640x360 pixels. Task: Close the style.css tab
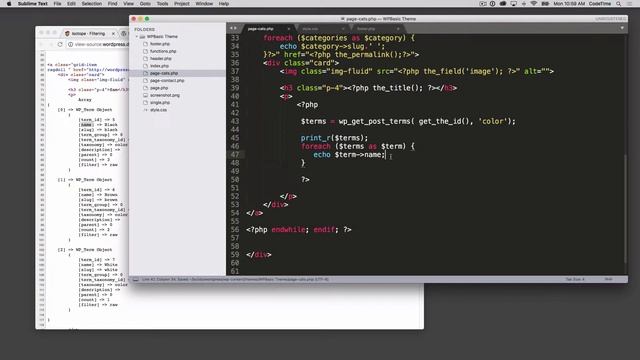tap(343, 29)
